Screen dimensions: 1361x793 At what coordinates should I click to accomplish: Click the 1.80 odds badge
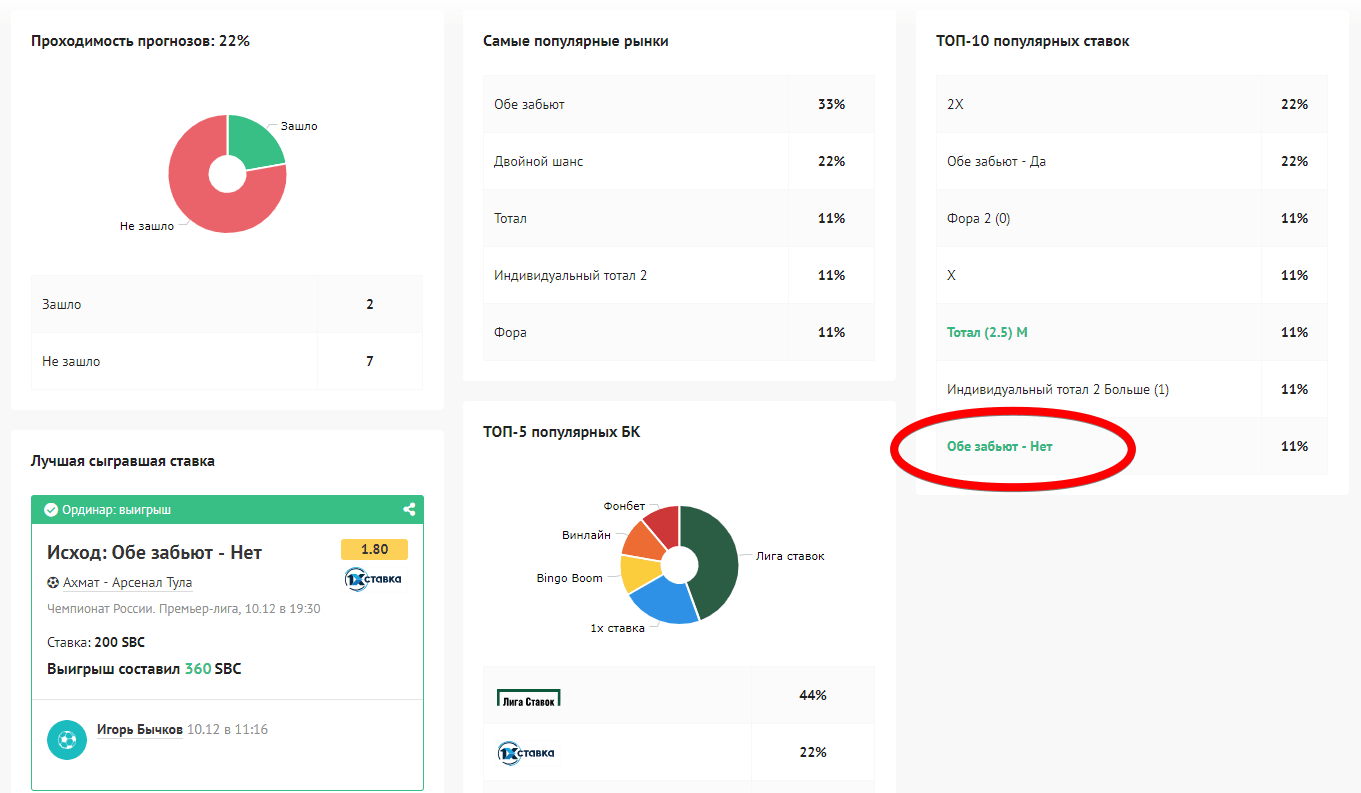point(374,549)
